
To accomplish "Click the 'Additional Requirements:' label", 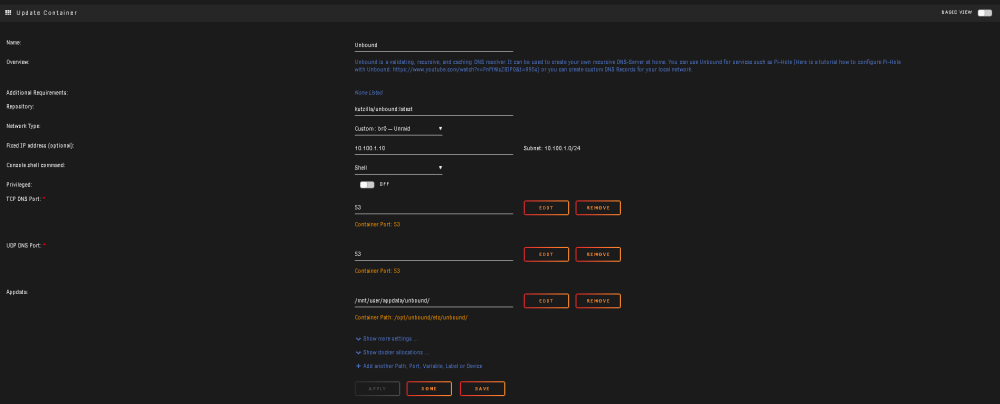I will click(x=37, y=93).
